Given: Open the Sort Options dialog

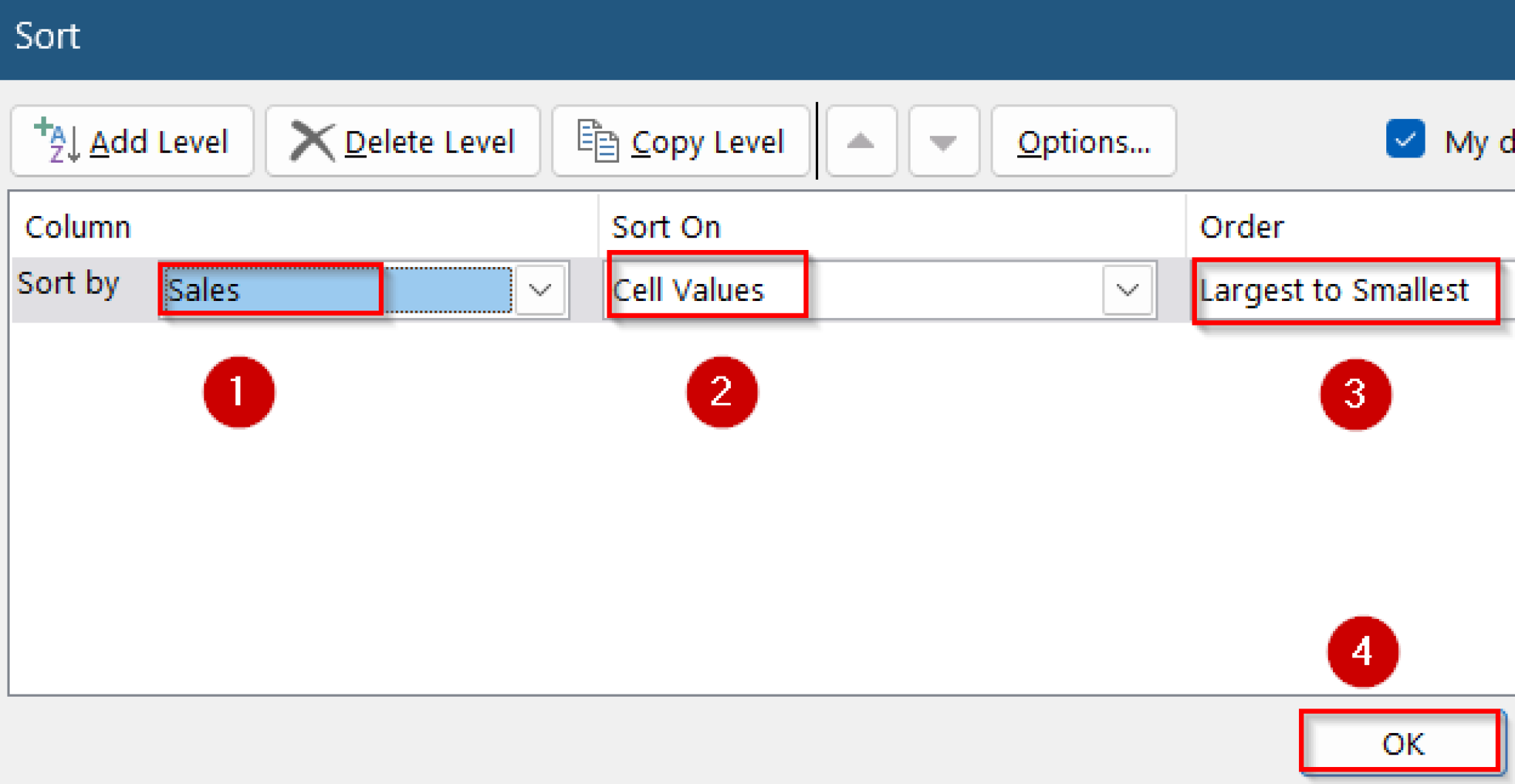Looking at the screenshot, I should point(1083,141).
